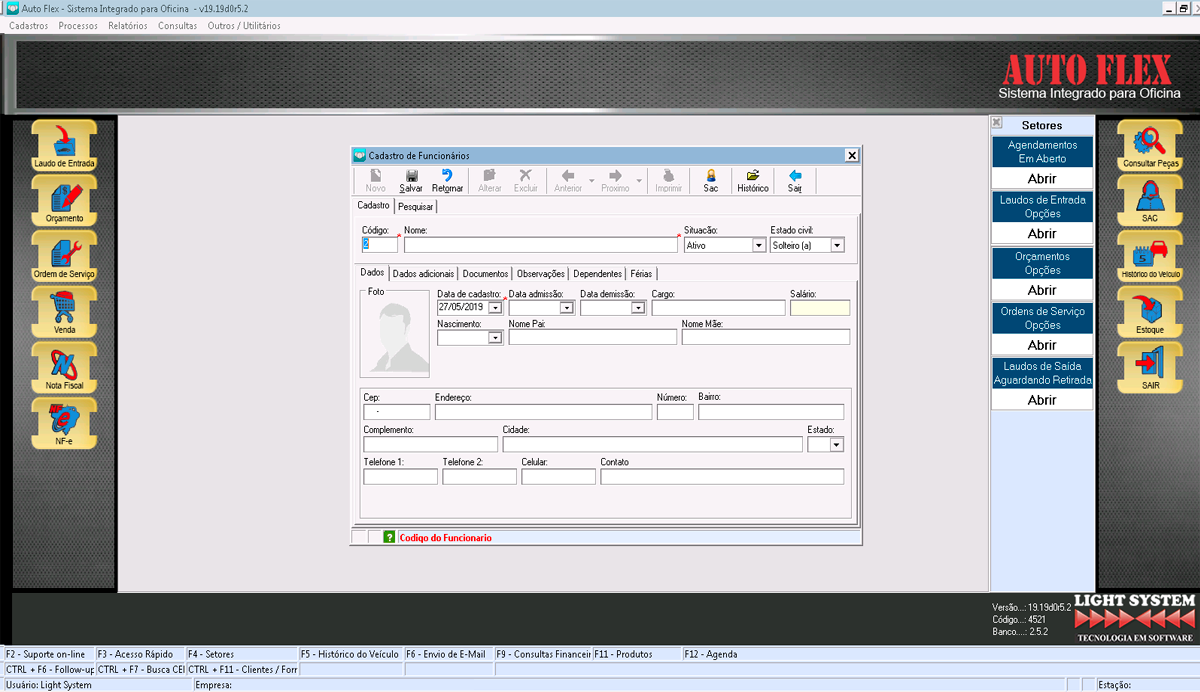Screen dimensions: 1200x692
Task: Click the Excluir toolbar button
Action: point(526,181)
